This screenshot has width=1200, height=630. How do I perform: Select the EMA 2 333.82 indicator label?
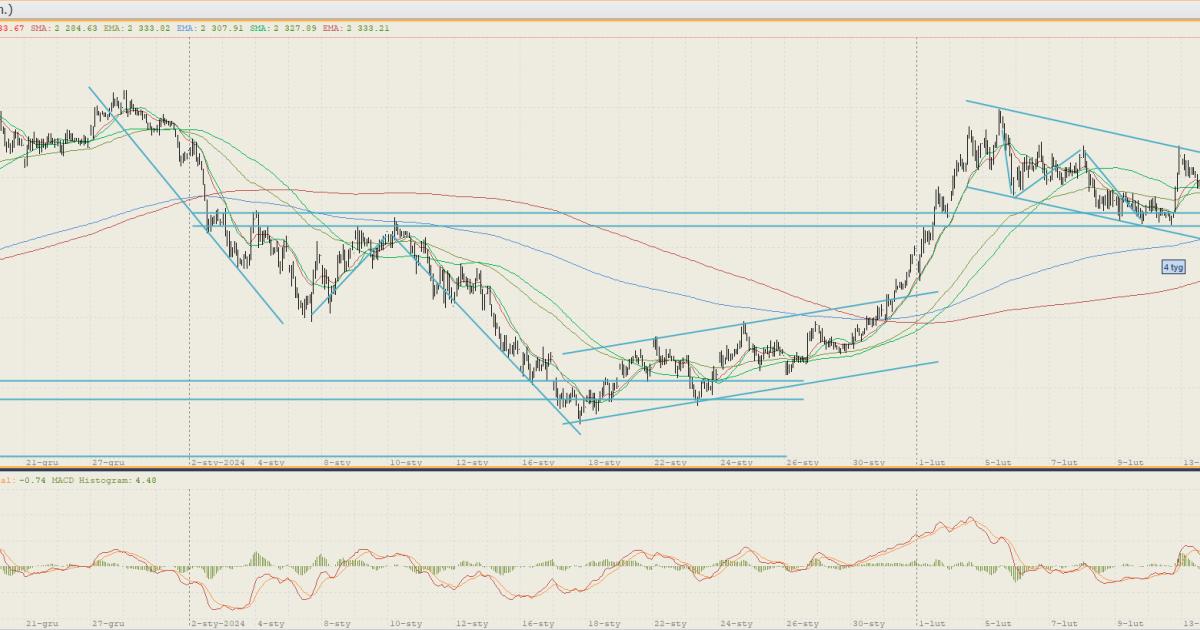pyautogui.click(x=139, y=28)
